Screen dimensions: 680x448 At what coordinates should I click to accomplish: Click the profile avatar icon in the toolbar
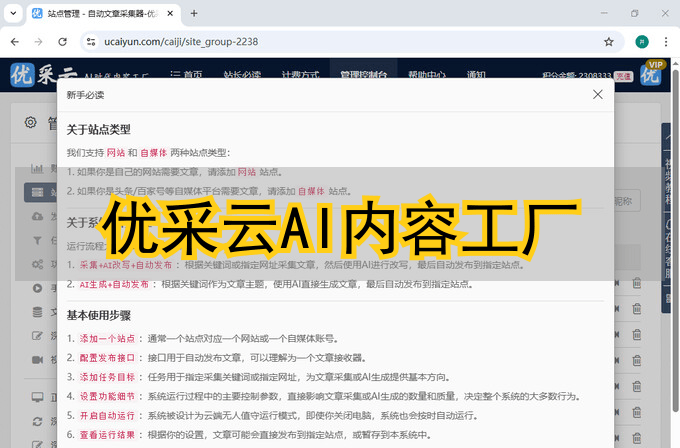[x=641, y=42]
